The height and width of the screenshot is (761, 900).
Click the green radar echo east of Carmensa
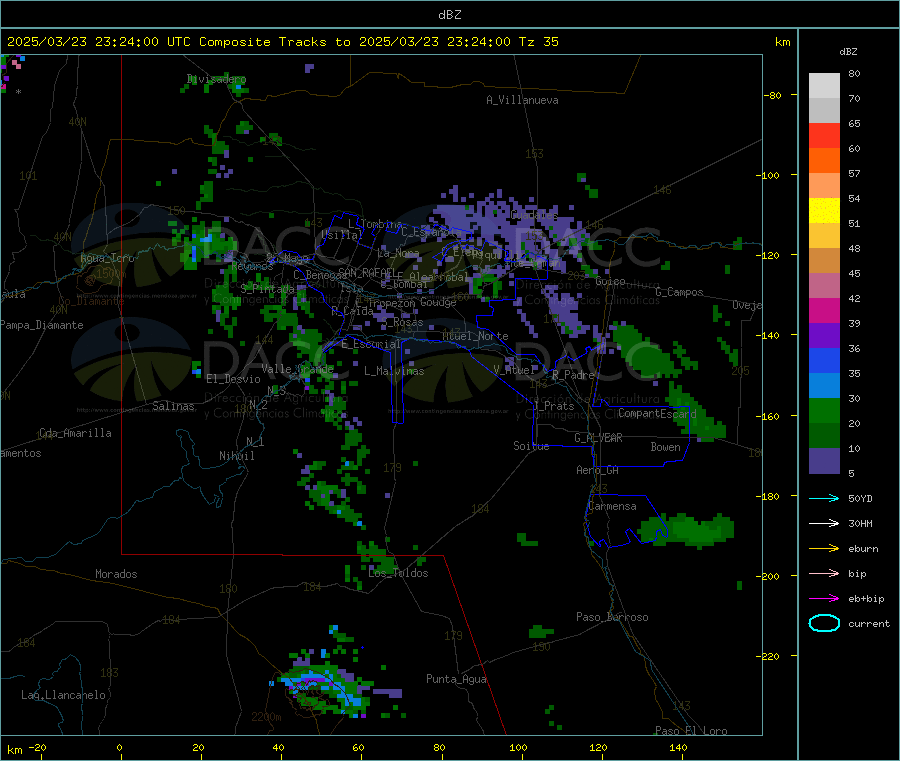pos(687,530)
